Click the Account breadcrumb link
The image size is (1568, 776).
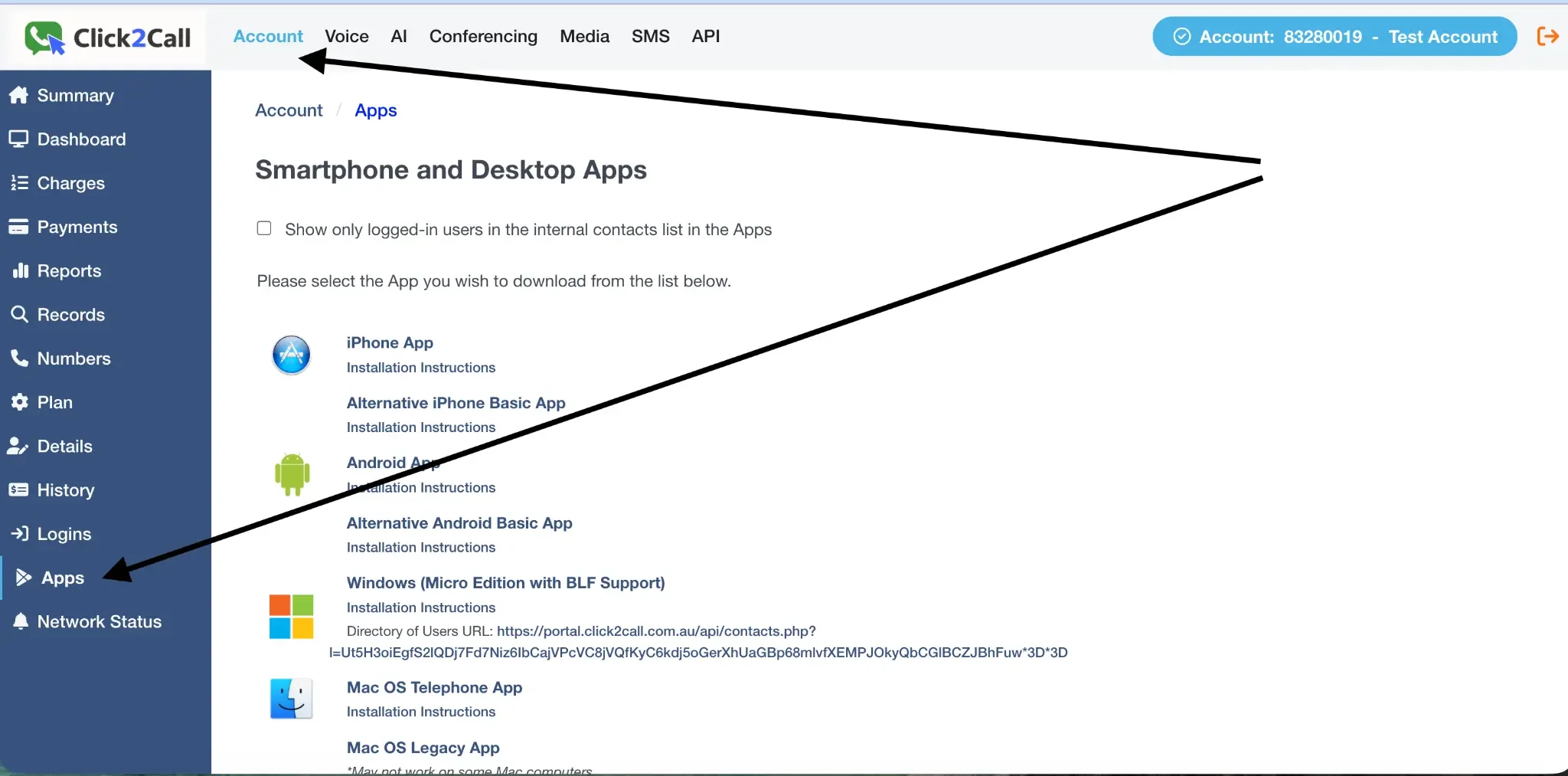click(x=289, y=110)
